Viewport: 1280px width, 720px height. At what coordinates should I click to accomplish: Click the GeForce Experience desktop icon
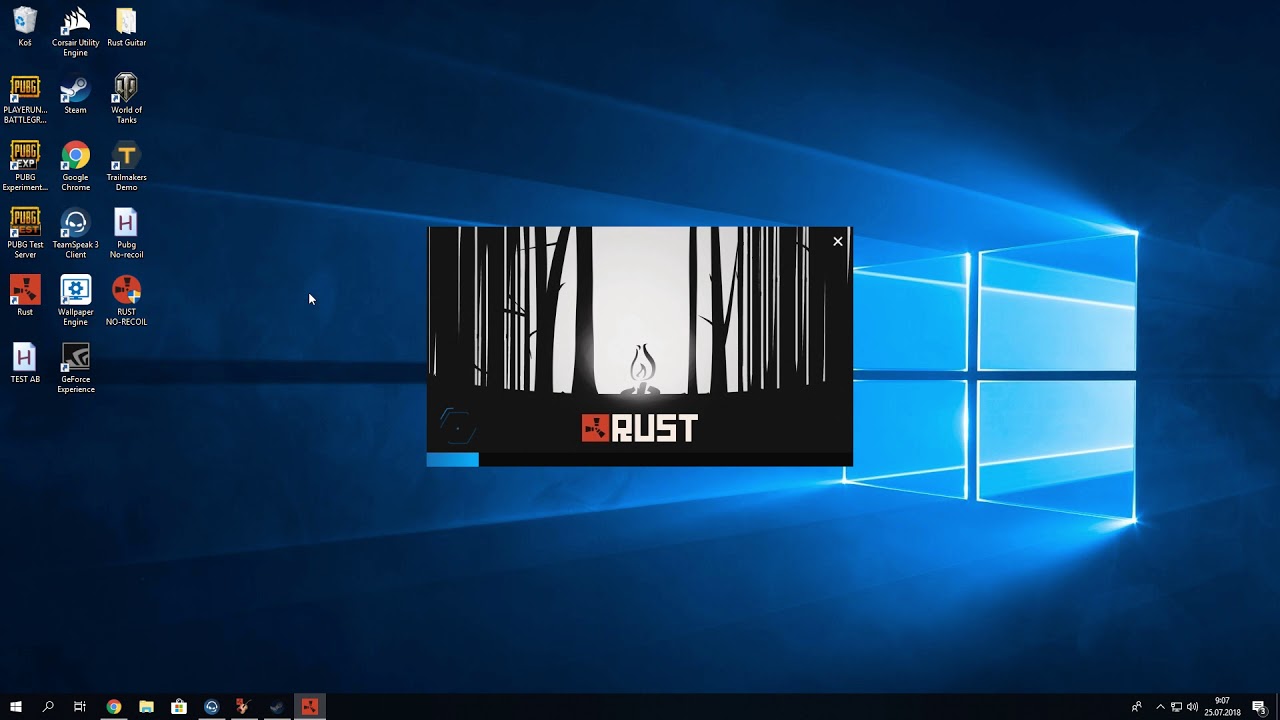(x=75, y=368)
